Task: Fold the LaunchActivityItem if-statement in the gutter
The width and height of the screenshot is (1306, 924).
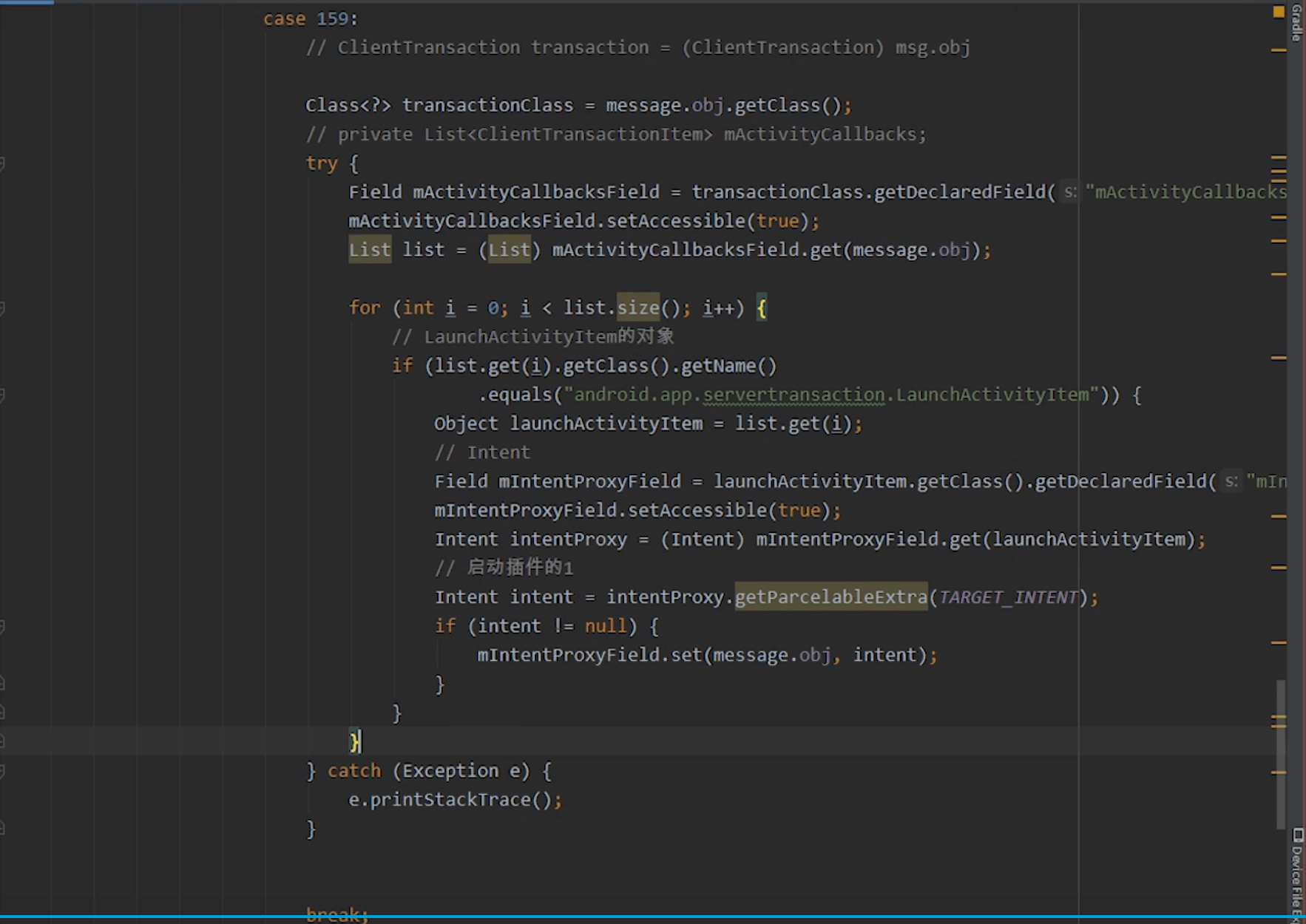Action: 2,395
